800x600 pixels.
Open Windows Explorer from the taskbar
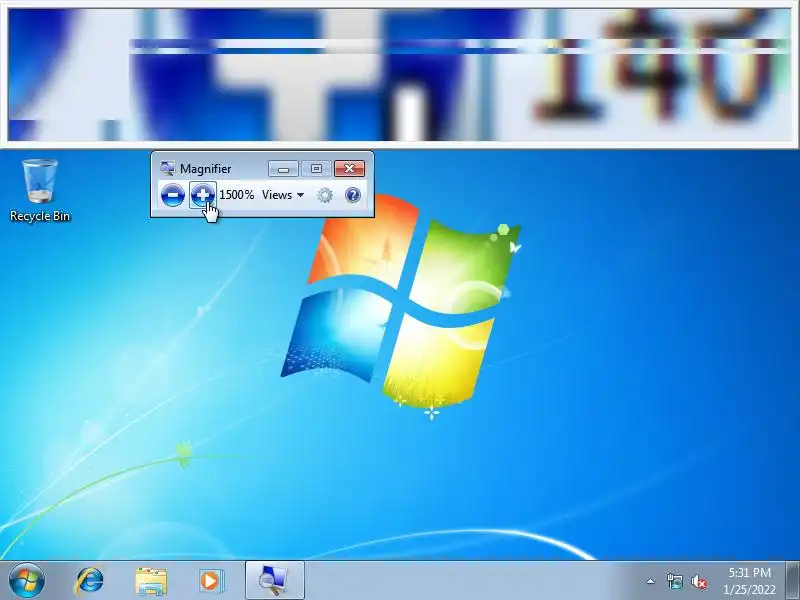point(151,581)
